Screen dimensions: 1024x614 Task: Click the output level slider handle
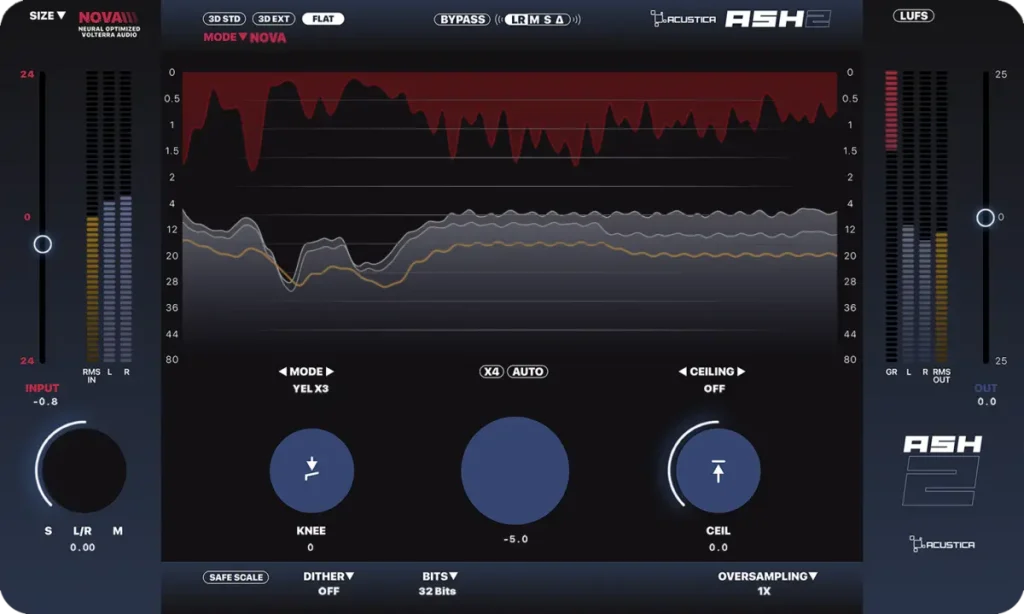(x=985, y=218)
